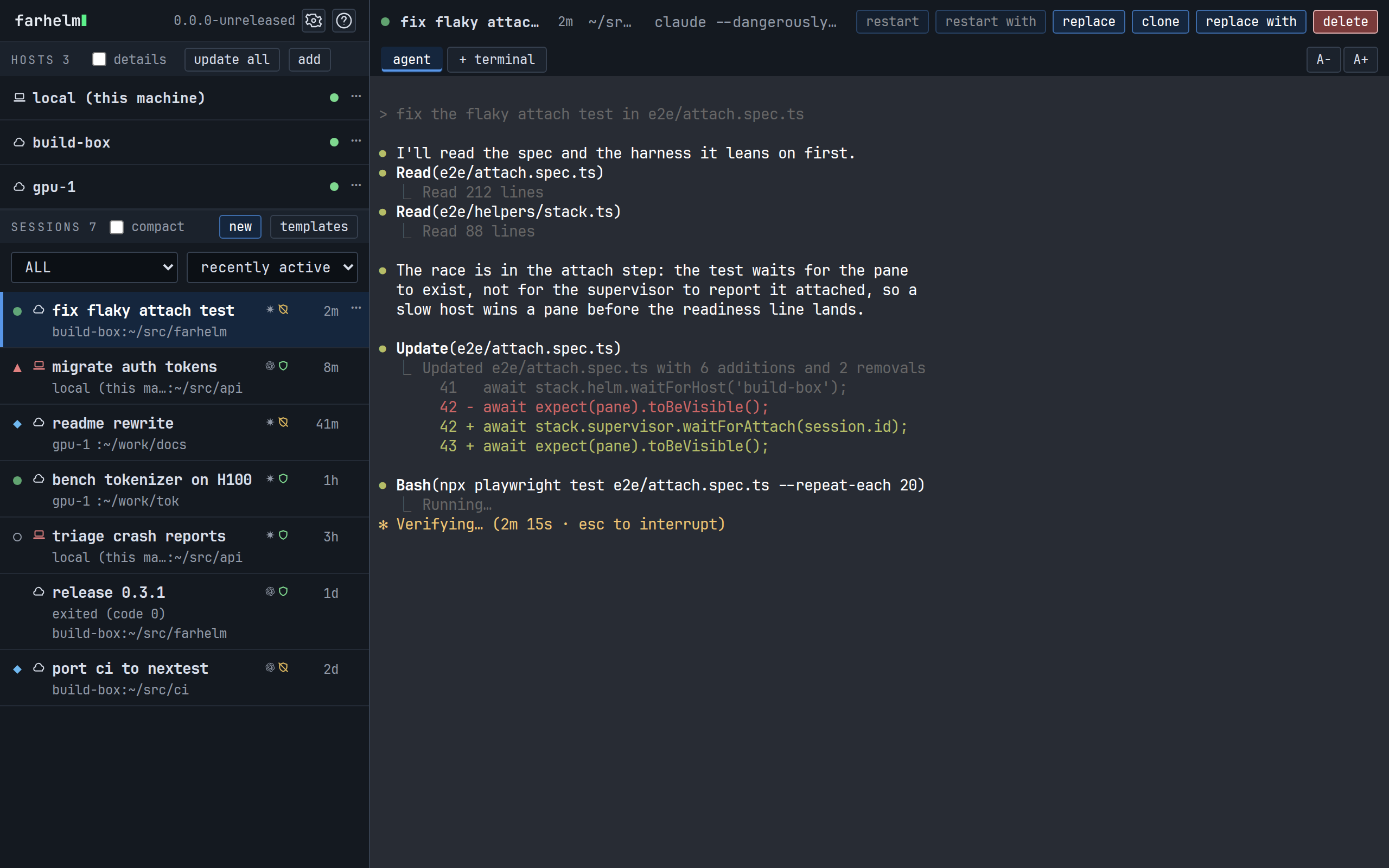Select the triage crash reports session
Screen dimensions: 1389x868
(184, 546)
